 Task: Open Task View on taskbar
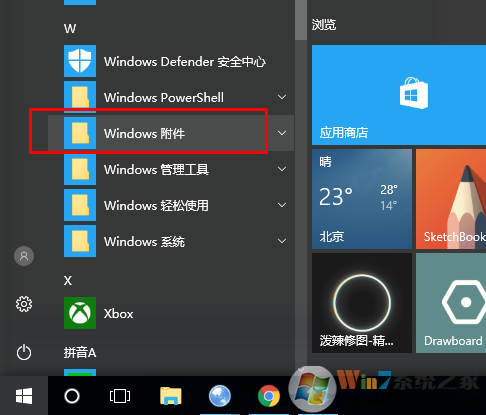pos(120,396)
